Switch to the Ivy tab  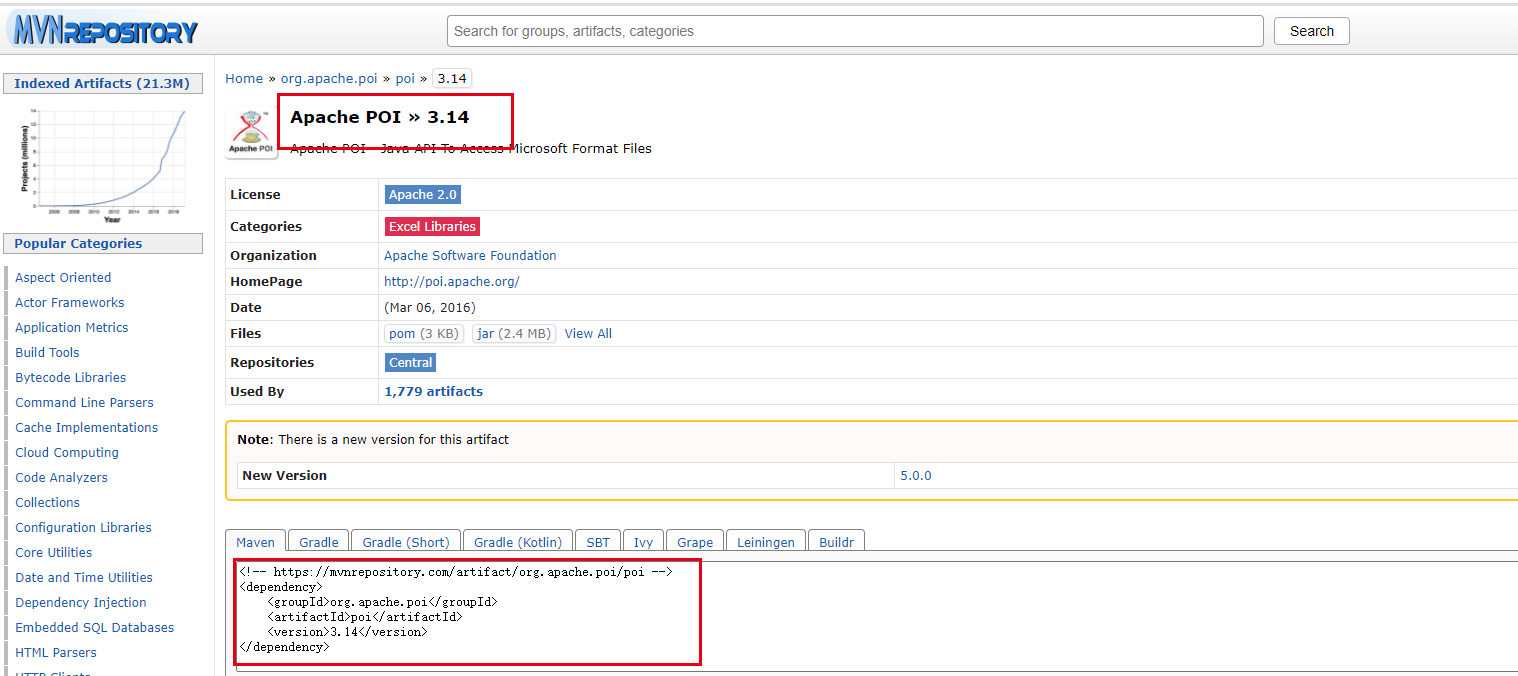(644, 542)
